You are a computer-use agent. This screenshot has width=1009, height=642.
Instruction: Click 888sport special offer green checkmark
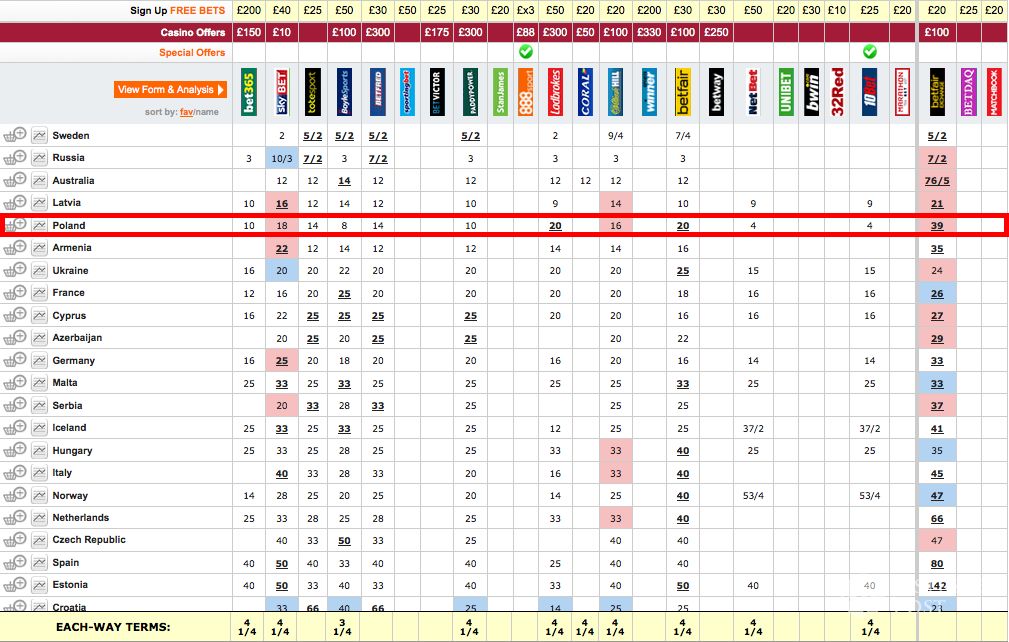tap(526, 51)
